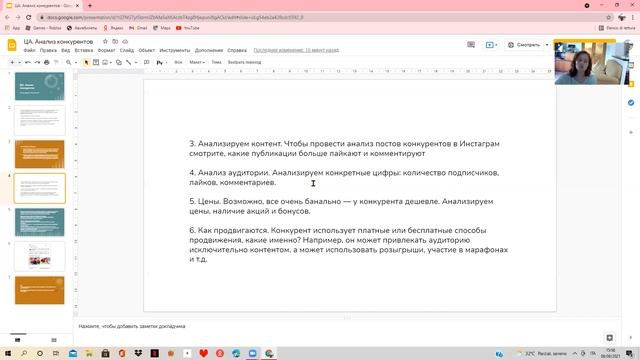Open the Windows Start menu
Screen dimensions: 640x360
(8, 353)
